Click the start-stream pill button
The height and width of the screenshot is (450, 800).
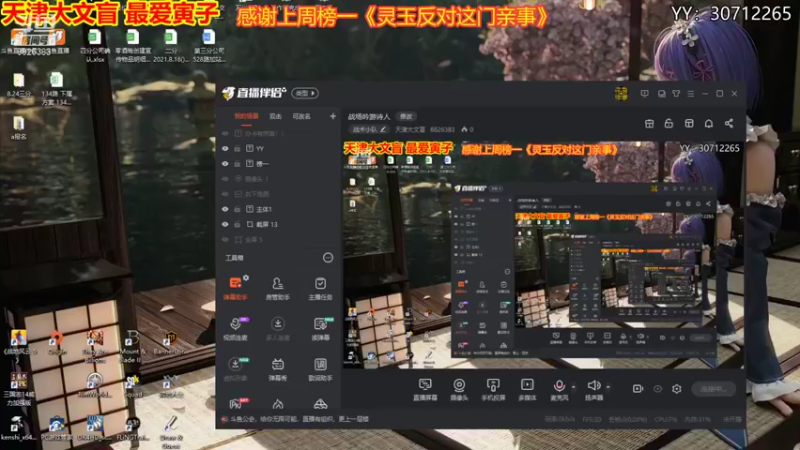[714, 389]
